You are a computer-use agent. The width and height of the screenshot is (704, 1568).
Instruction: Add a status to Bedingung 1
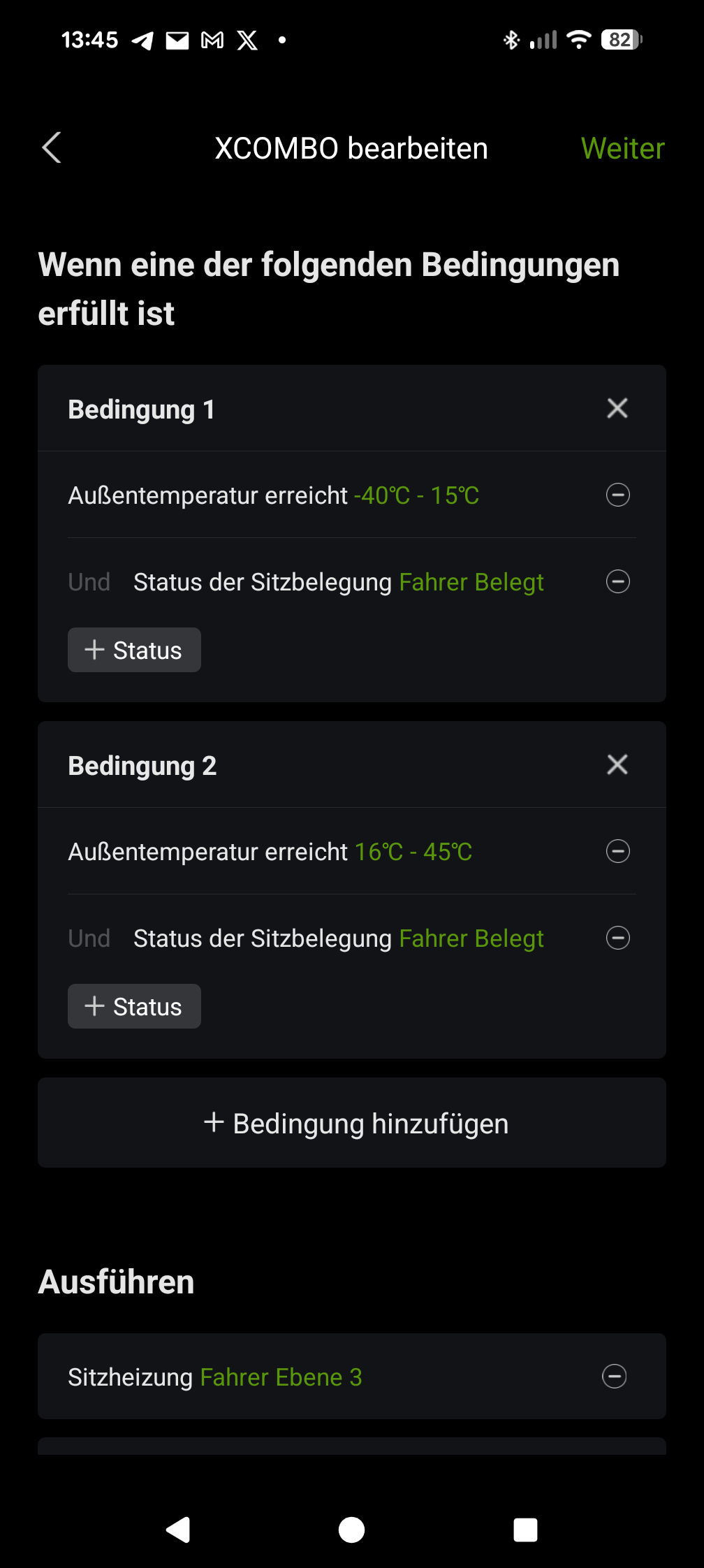click(134, 650)
